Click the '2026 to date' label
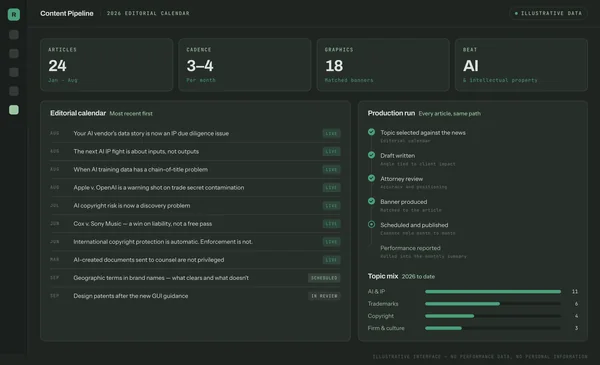Viewport: 600px width, 365px height. coord(418,277)
